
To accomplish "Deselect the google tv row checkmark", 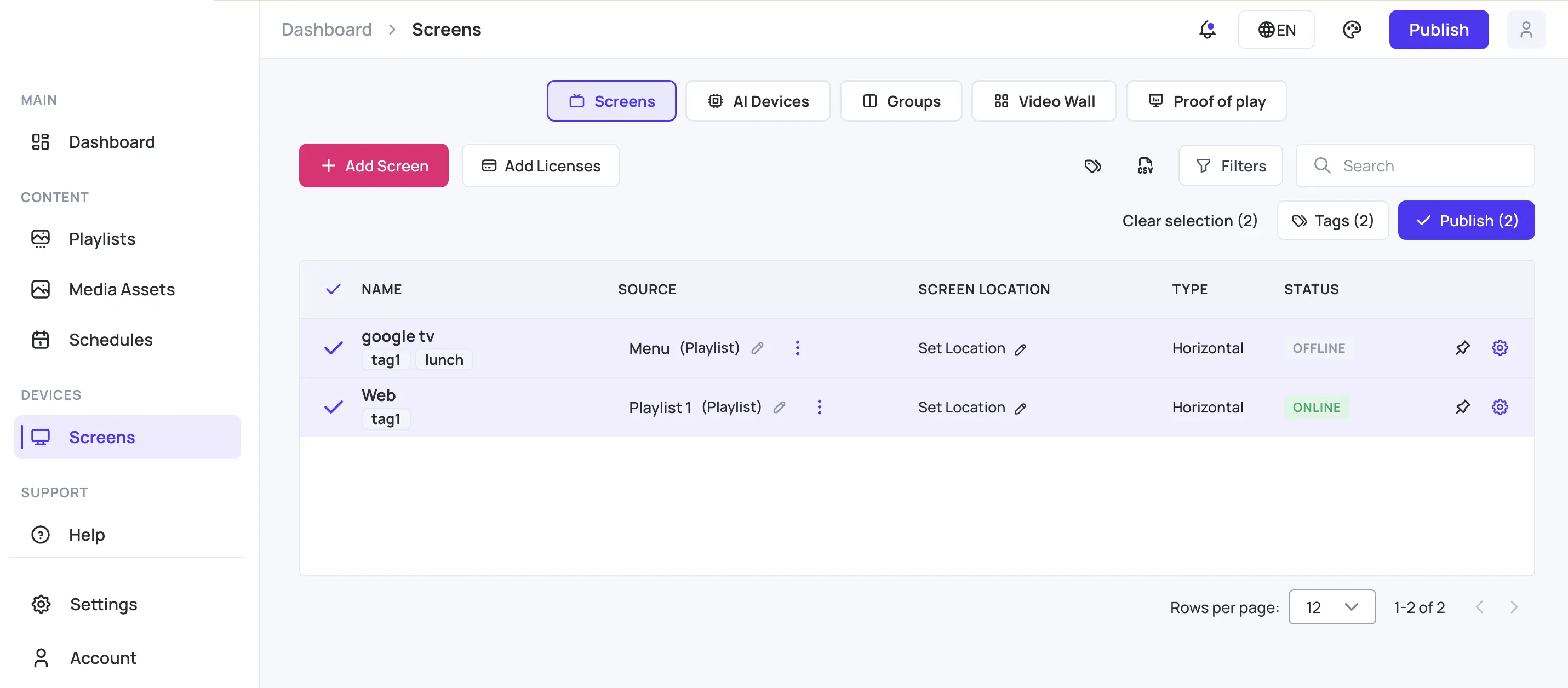I will [x=333, y=348].
